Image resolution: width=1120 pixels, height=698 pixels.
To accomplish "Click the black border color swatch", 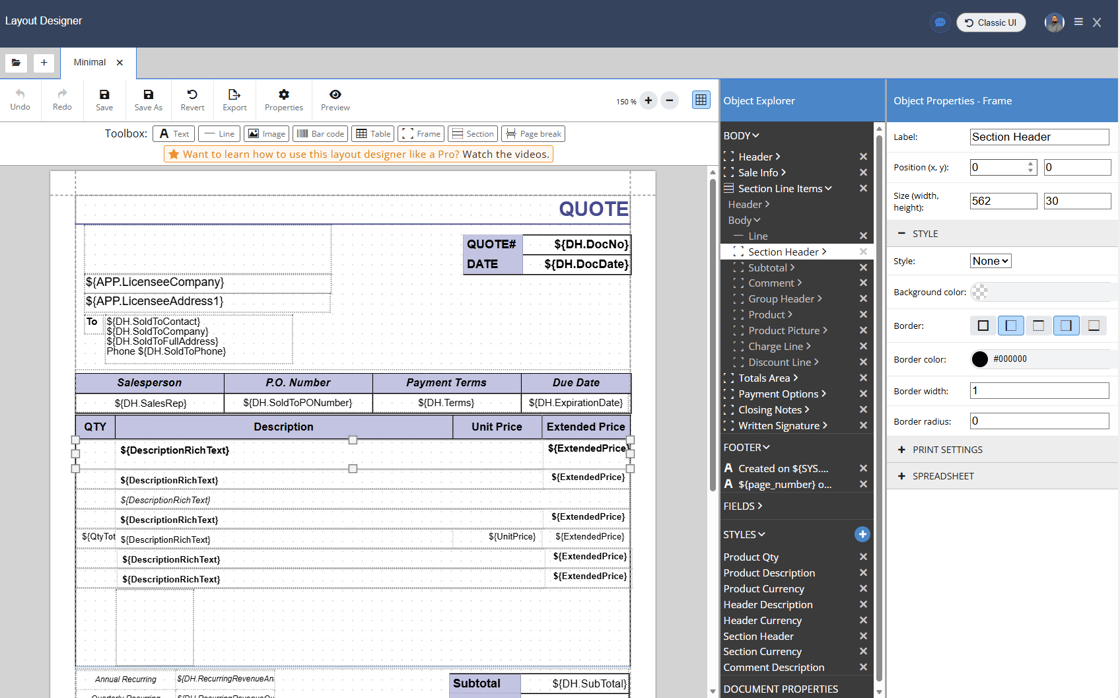I will tap(980, 359).
